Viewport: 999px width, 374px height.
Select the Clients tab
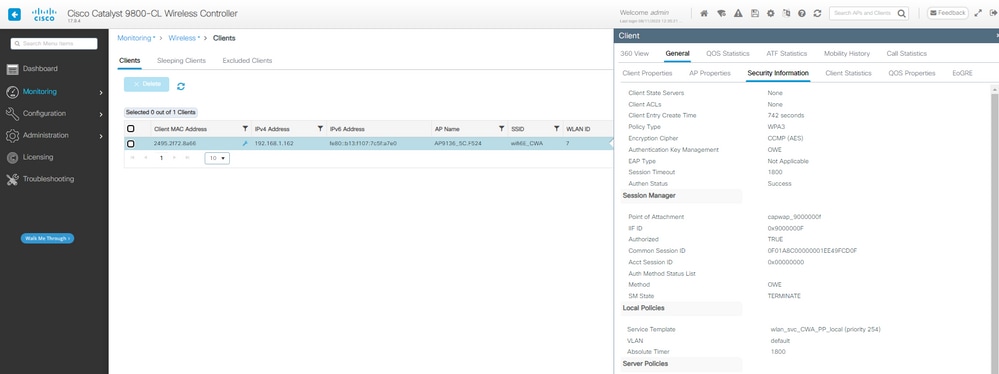click(130, 61)
